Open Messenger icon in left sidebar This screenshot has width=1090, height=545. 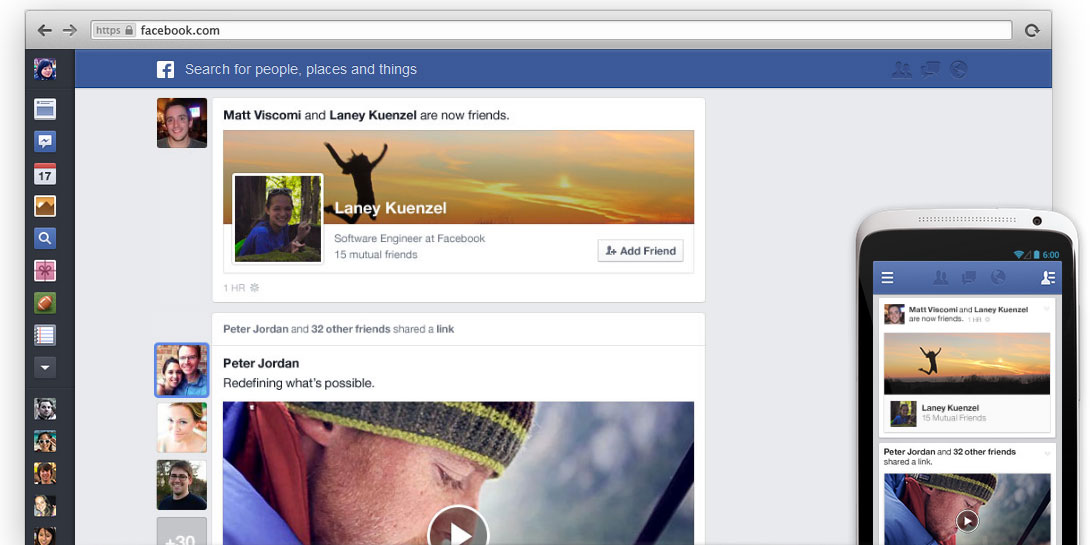[x=45, y=141]
